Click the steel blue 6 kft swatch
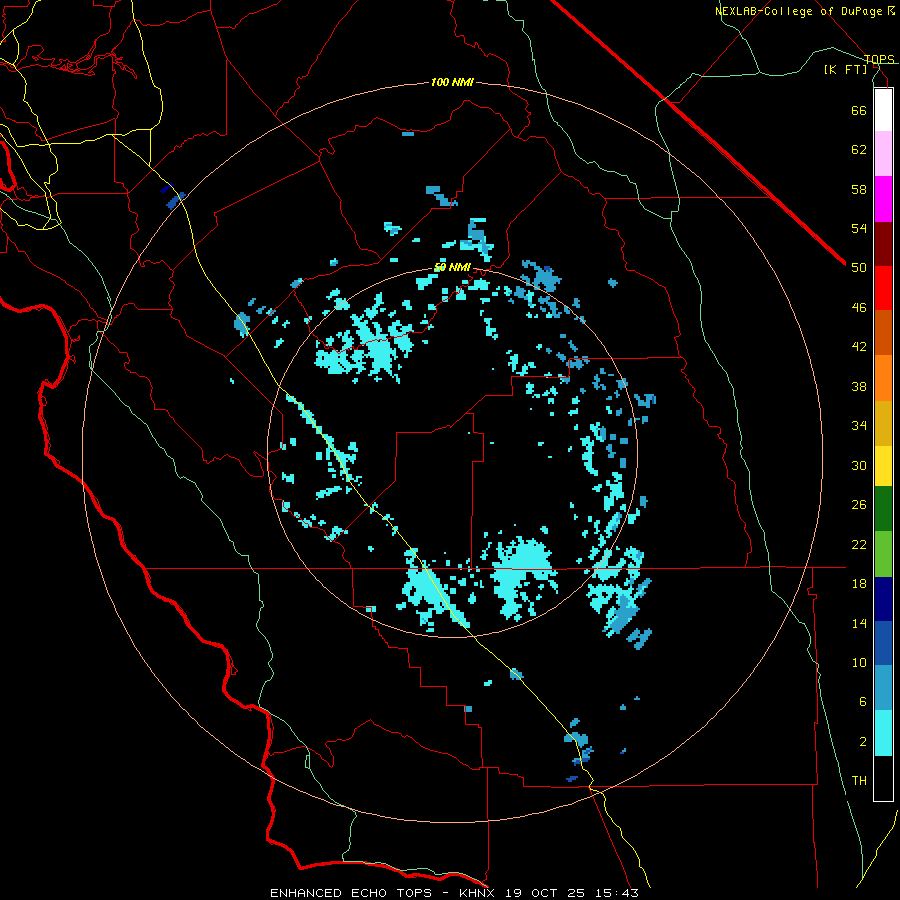This screenshot has width=900, height=900. 883,687
